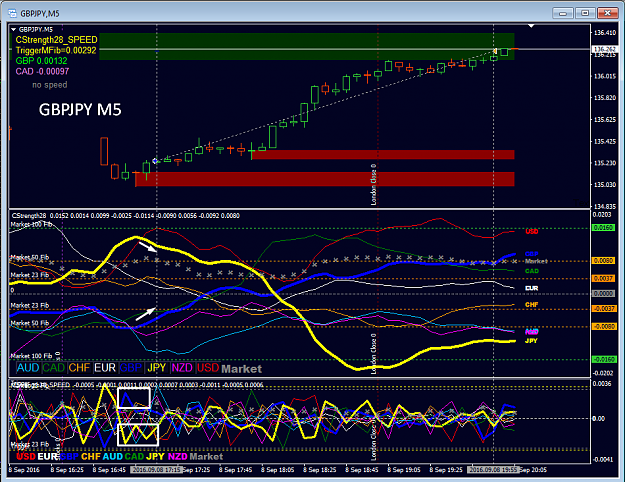The width and height of the screenshot is (625, 482).
Task: Select the CStrength28_SPEED label text
Action: pyautogui.click(x=56, y=40)
